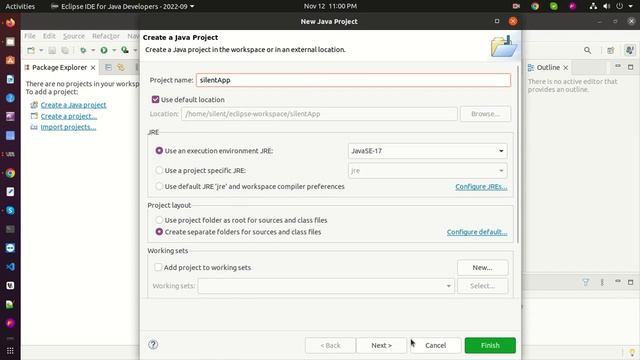Open Visual Studio Code from dock
Screen dimensions: 640x360
10,267
